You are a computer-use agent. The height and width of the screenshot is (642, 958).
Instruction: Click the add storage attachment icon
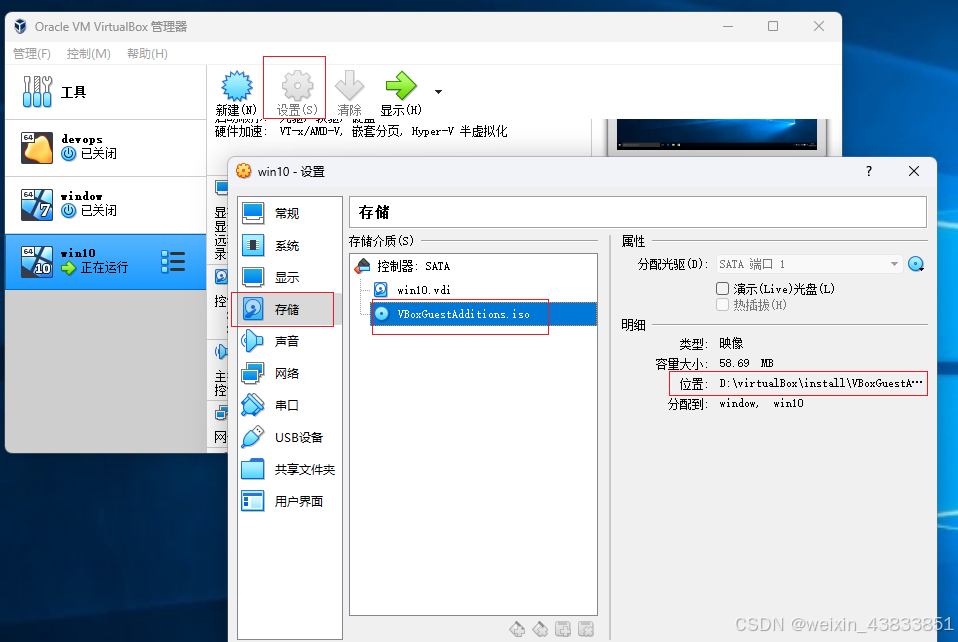(563, 629)
